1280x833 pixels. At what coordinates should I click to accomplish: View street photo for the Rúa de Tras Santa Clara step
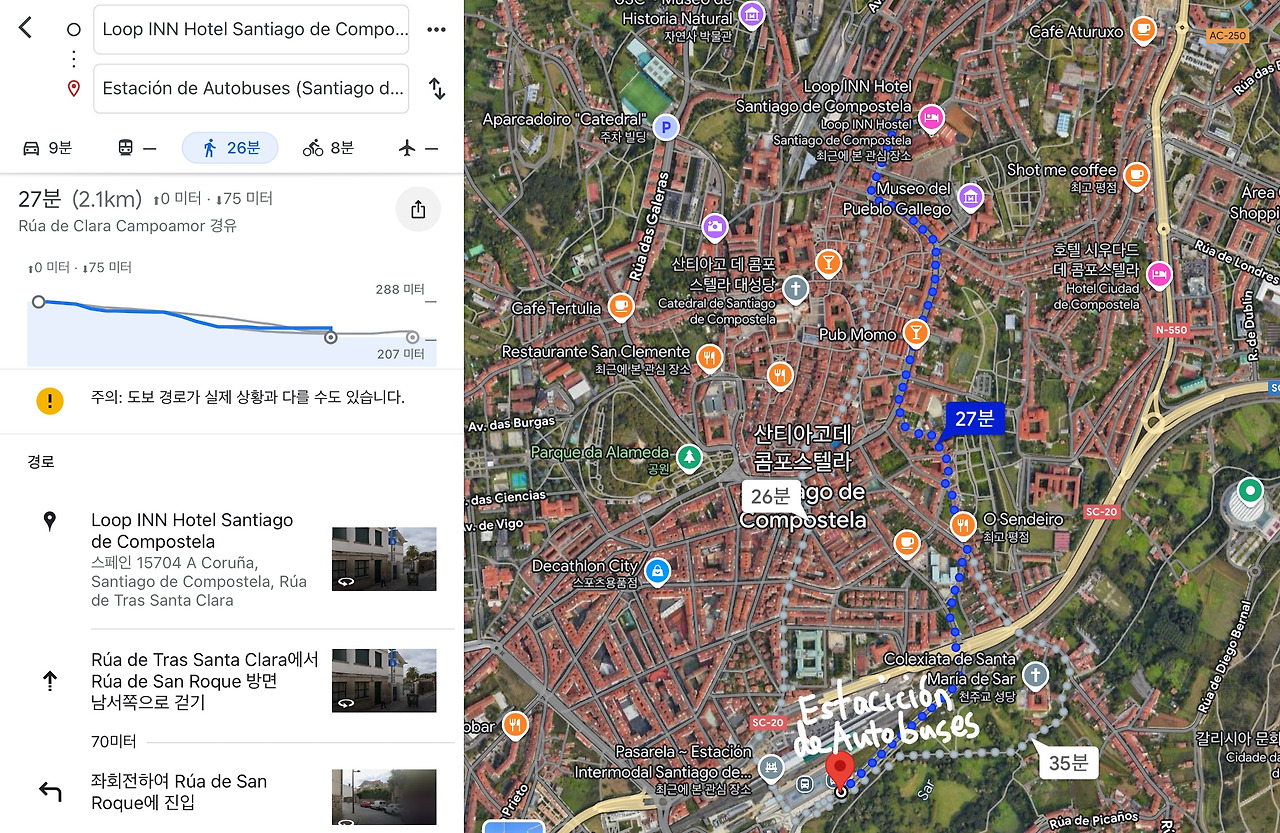click(x=384, y=680)
